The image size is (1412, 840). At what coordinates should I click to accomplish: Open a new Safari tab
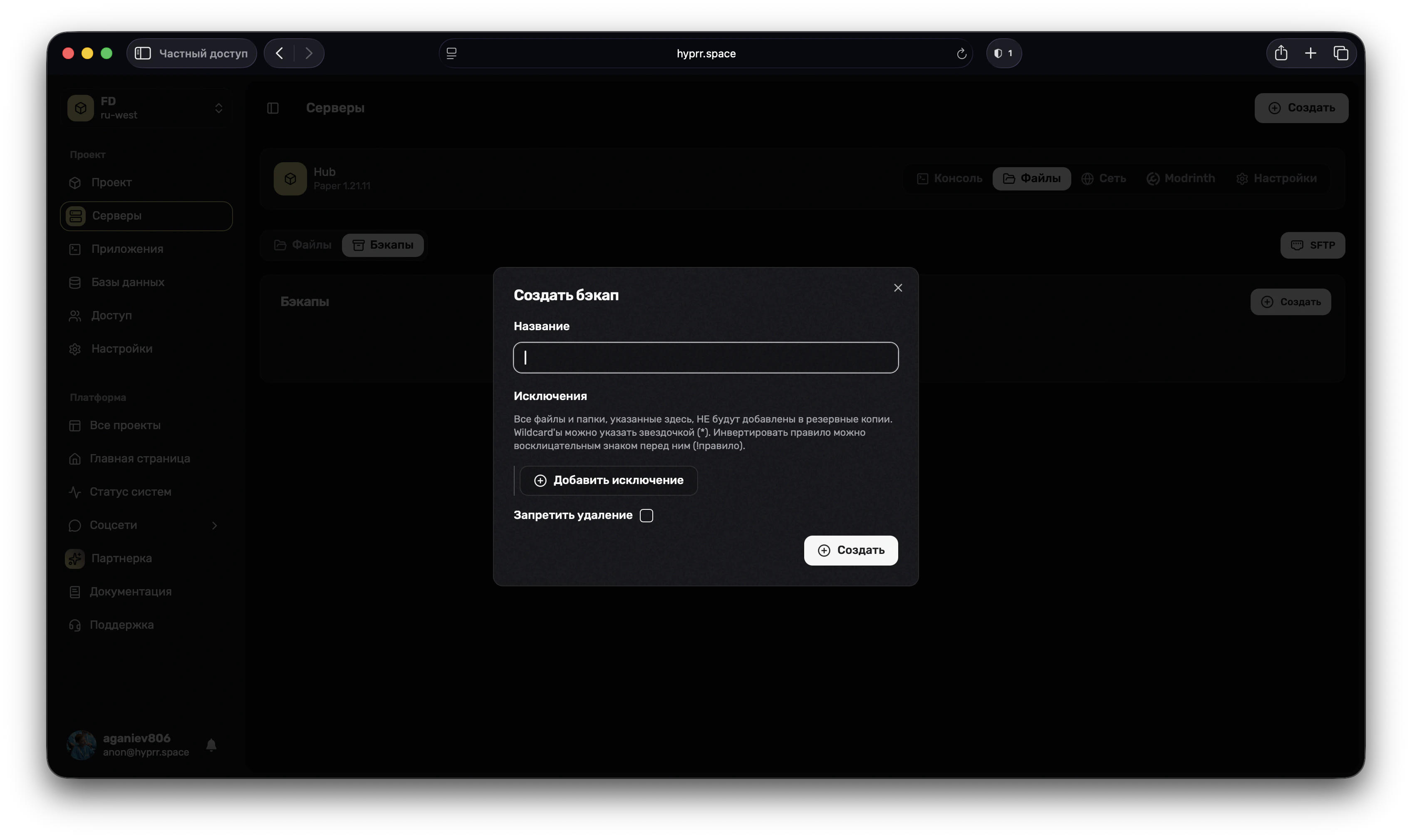[1310, 53]
